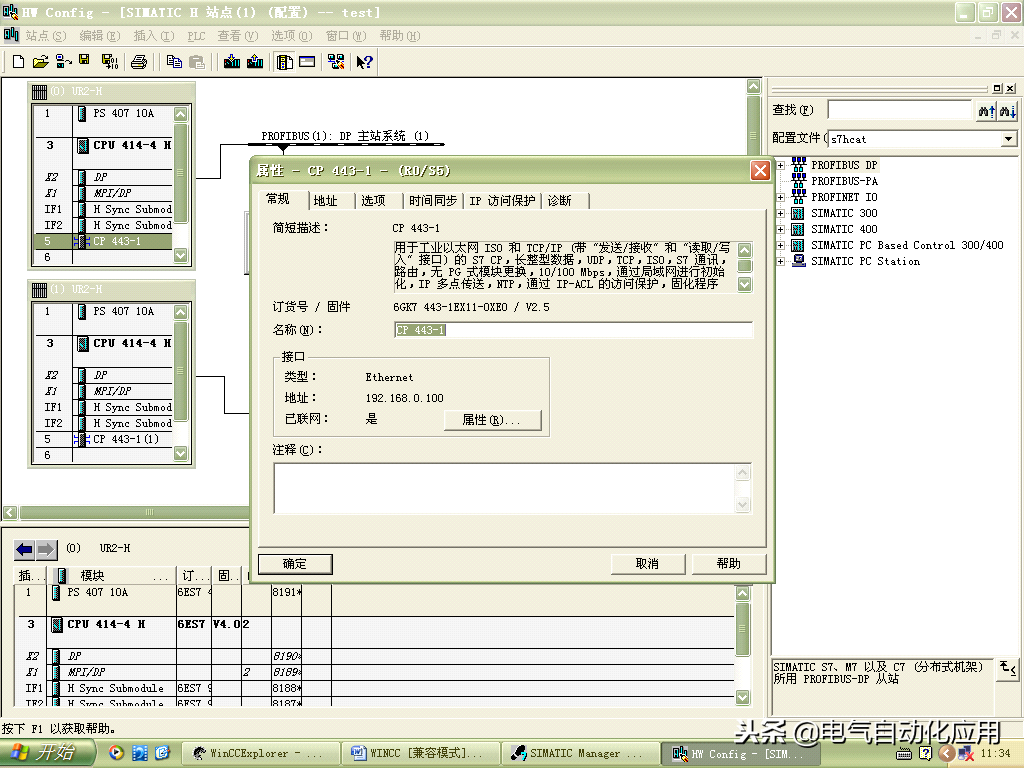Click the context Help arrow icon
Viewport: 1024px width, 768px height.
(364, 62)
